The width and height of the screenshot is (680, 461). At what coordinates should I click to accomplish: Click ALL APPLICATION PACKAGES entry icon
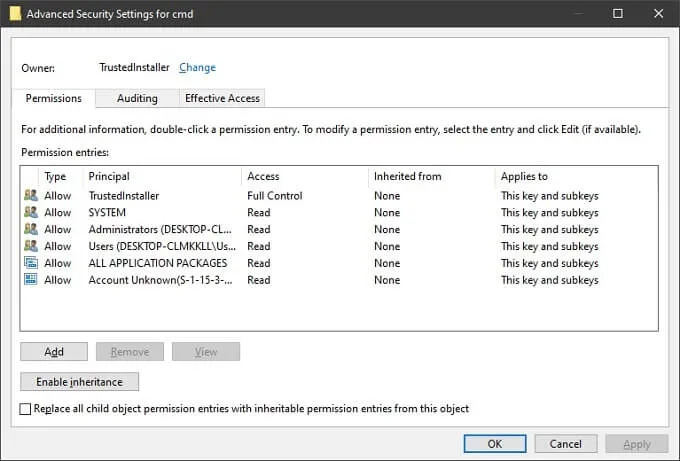click(x=30, y=263)
